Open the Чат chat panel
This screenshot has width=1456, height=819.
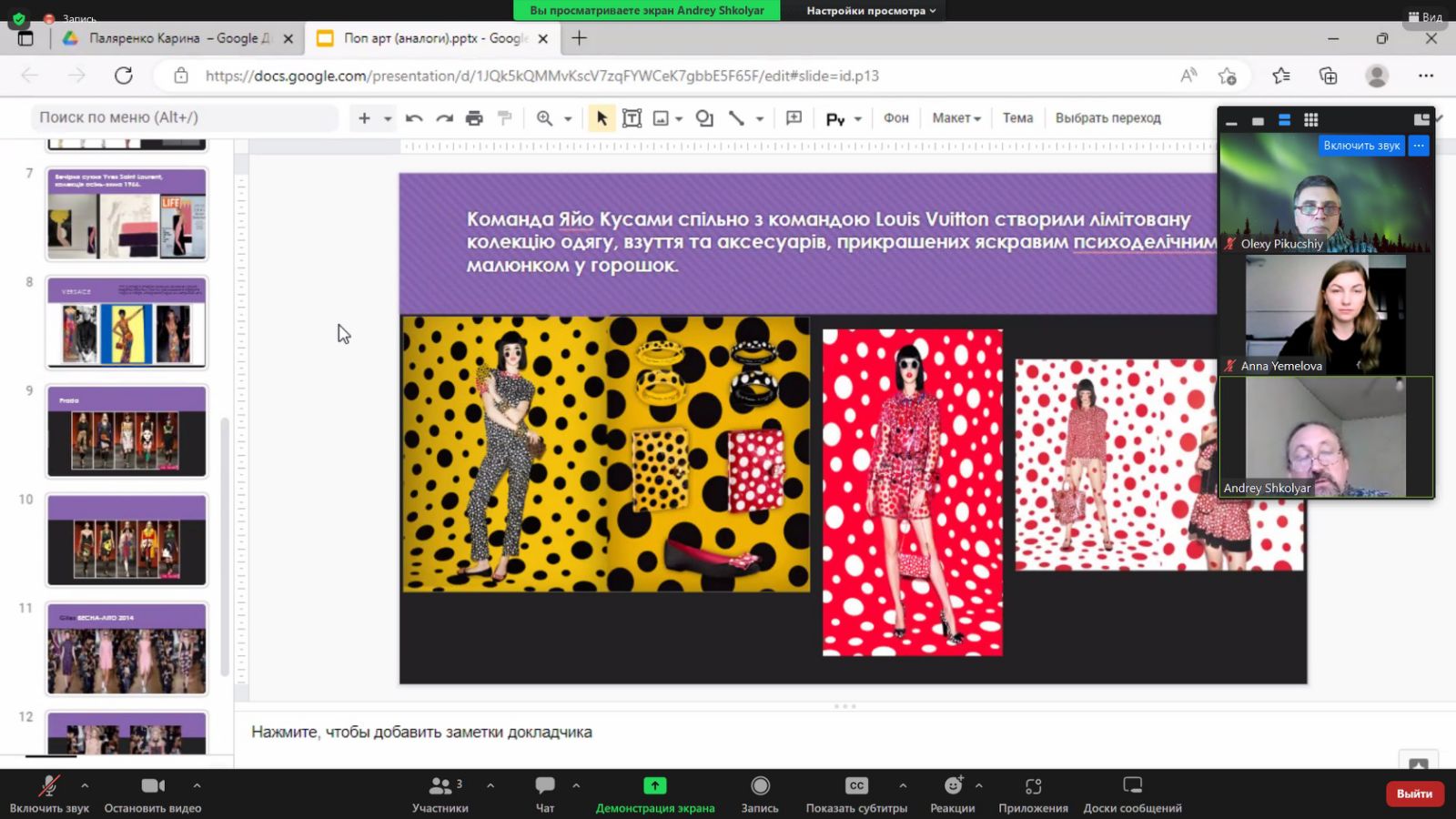pos(545,794)
